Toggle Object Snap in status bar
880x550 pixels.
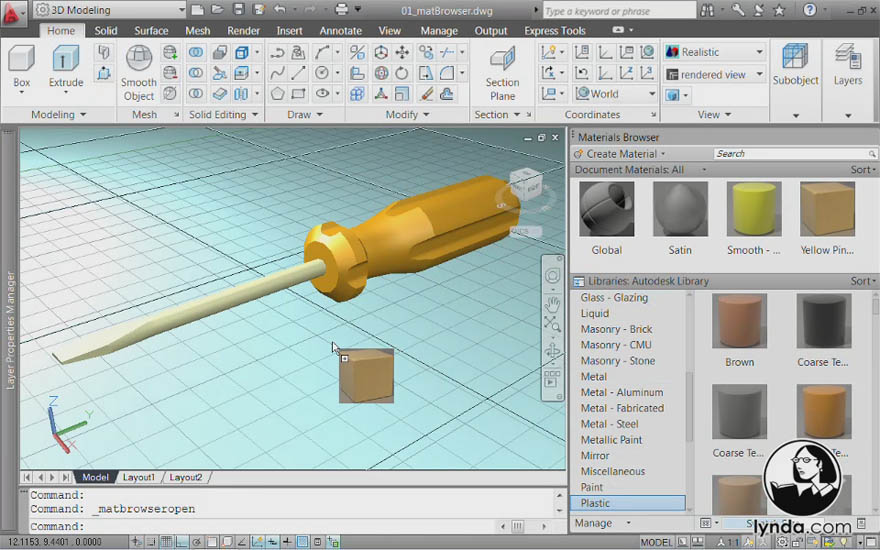(212, 542)
